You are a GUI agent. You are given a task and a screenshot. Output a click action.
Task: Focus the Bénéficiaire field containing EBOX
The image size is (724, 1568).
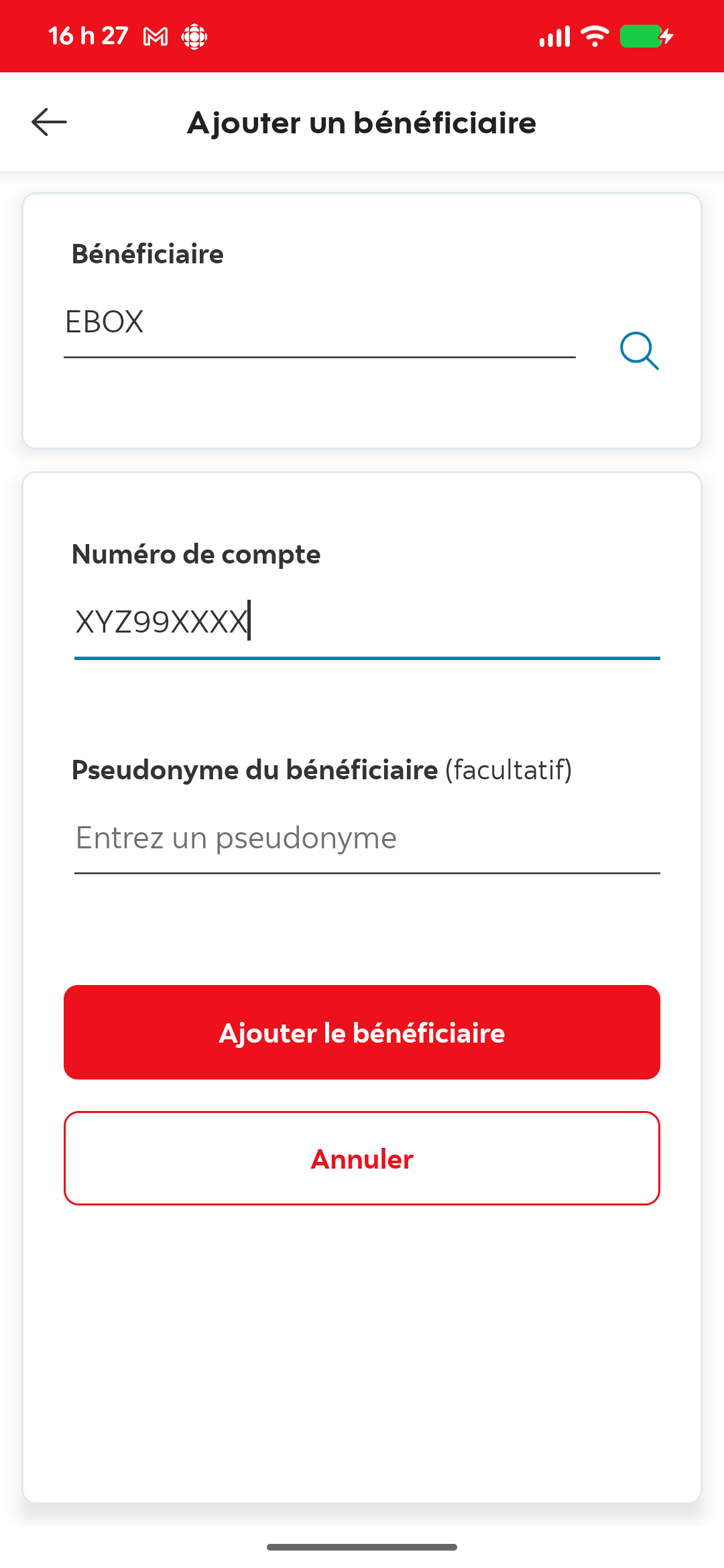tap(319, 323)
